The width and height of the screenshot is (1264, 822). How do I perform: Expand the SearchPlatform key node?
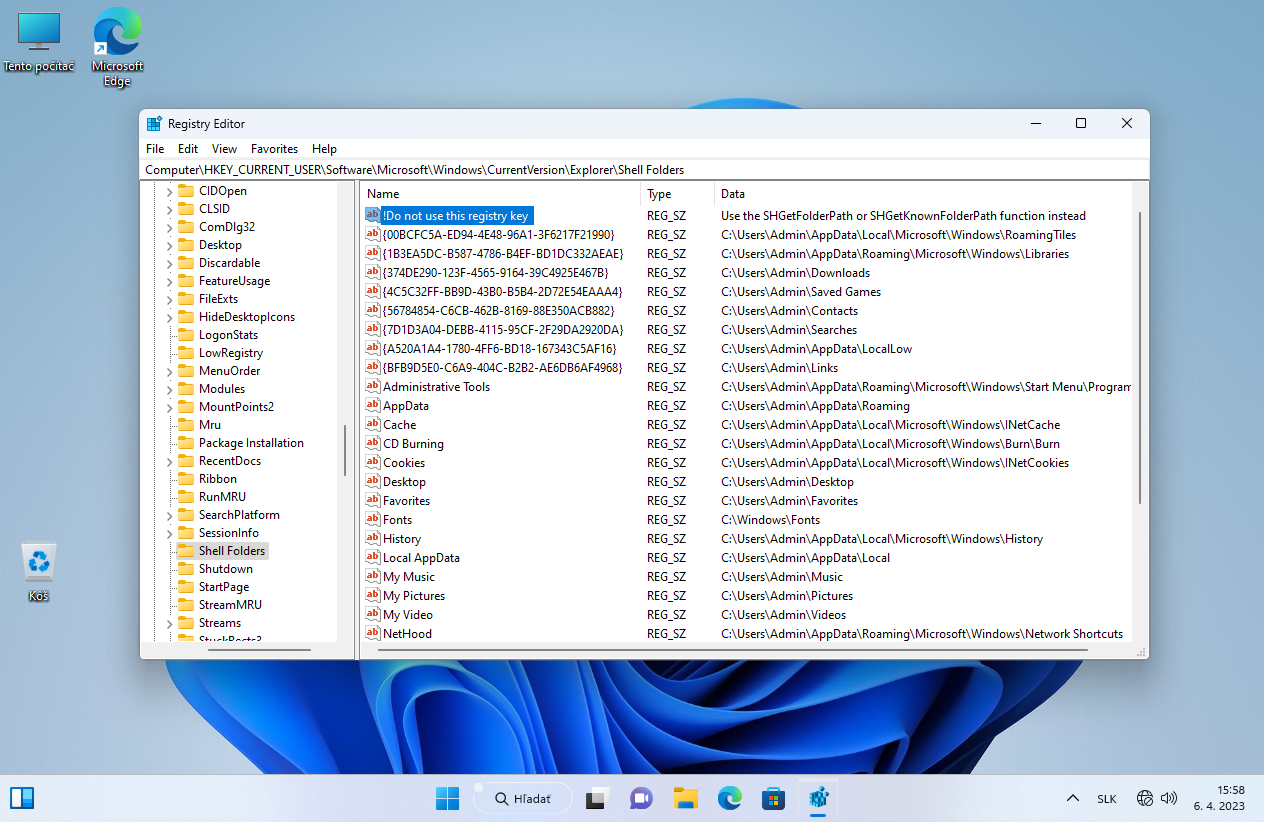(x=169, y=515)
